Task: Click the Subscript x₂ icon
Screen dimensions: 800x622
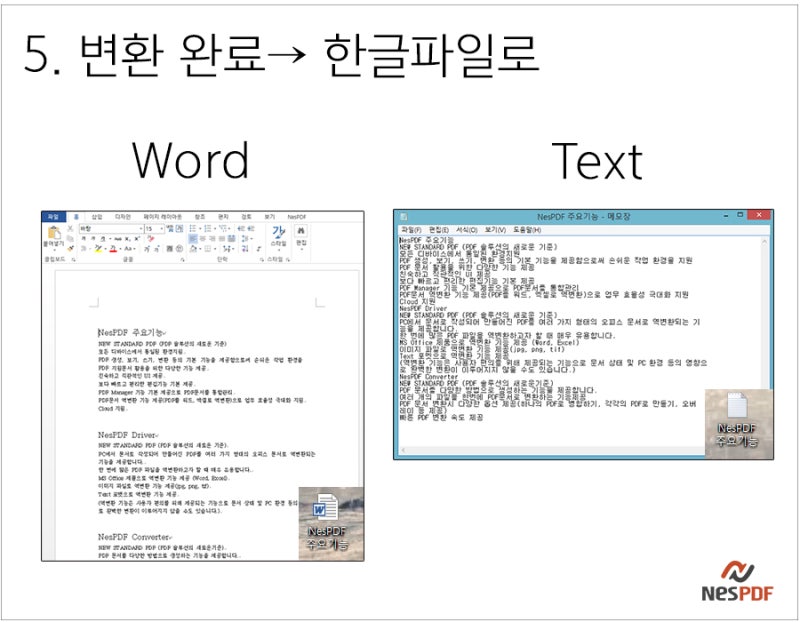Action: pyautogui.click(x=127, y=239)
